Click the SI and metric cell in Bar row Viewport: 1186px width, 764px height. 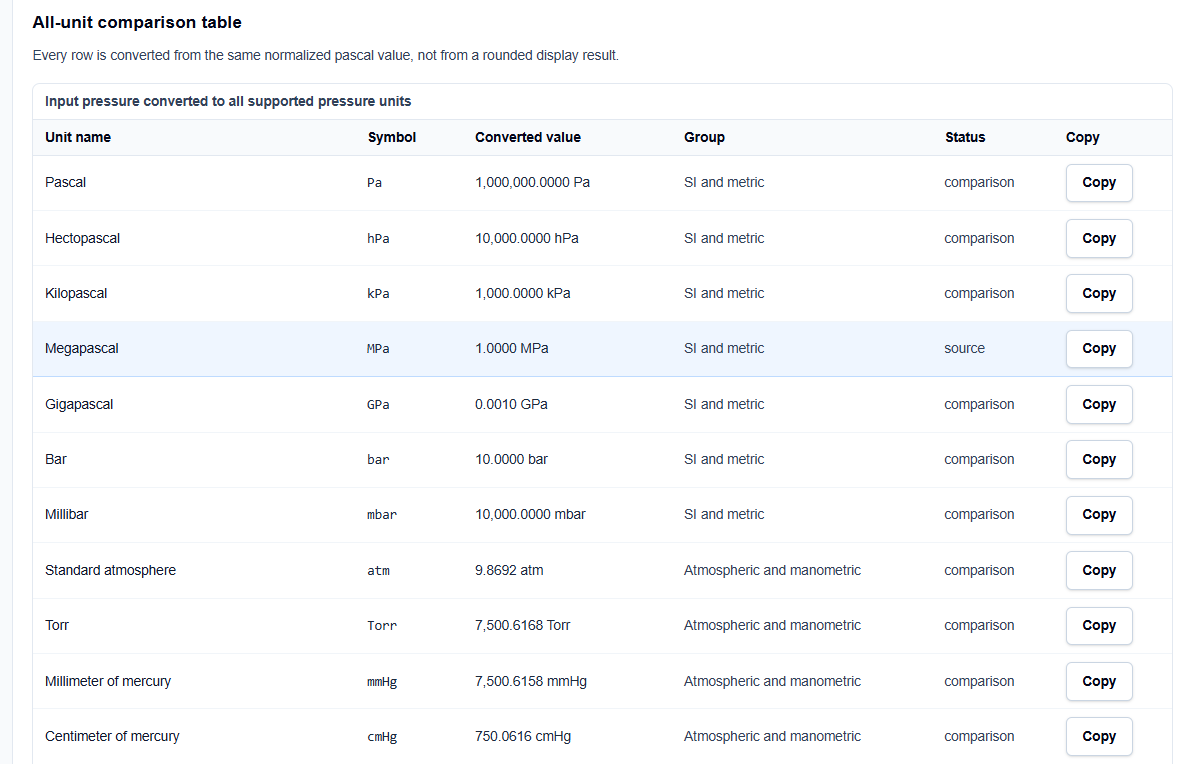(x=724, y=459)
